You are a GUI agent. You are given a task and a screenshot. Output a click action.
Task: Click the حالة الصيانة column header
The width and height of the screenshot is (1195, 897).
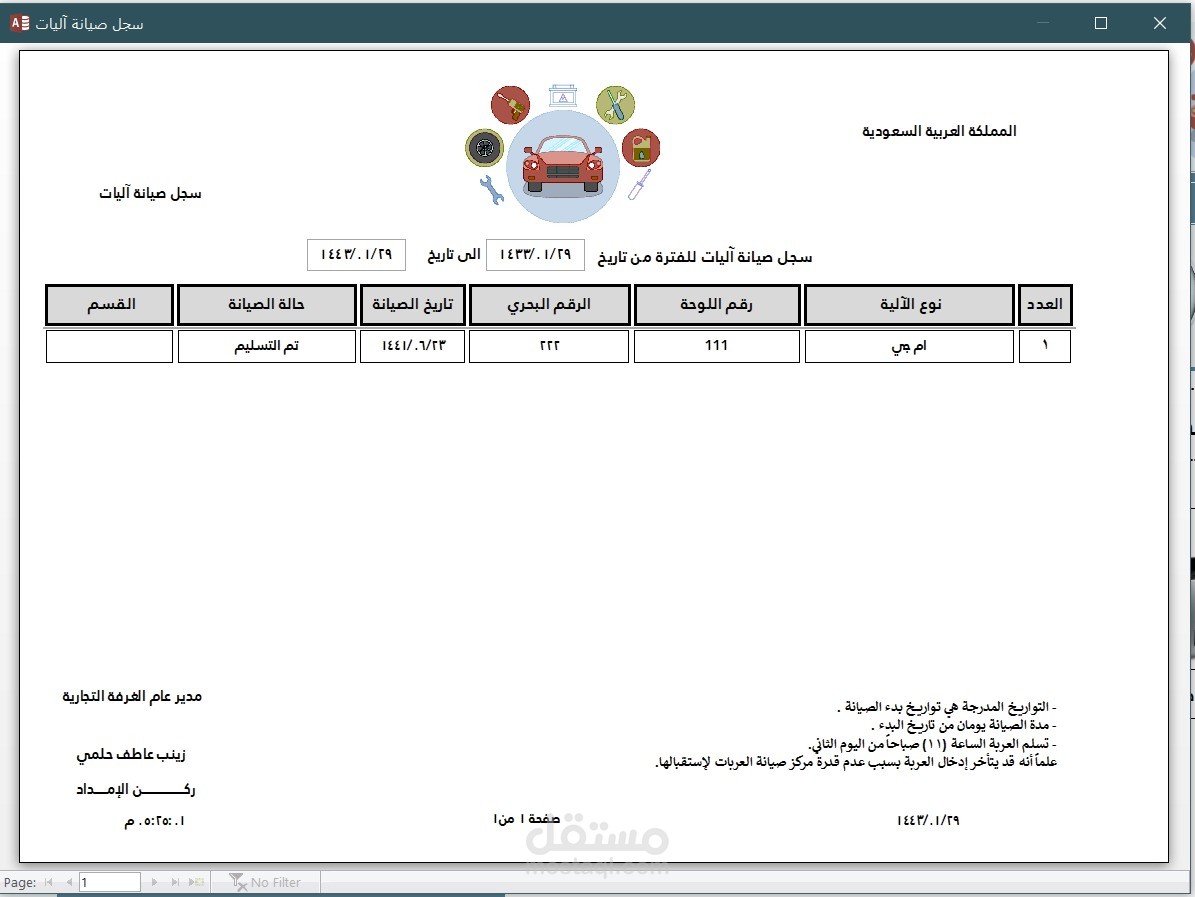(x=267, y=304)
